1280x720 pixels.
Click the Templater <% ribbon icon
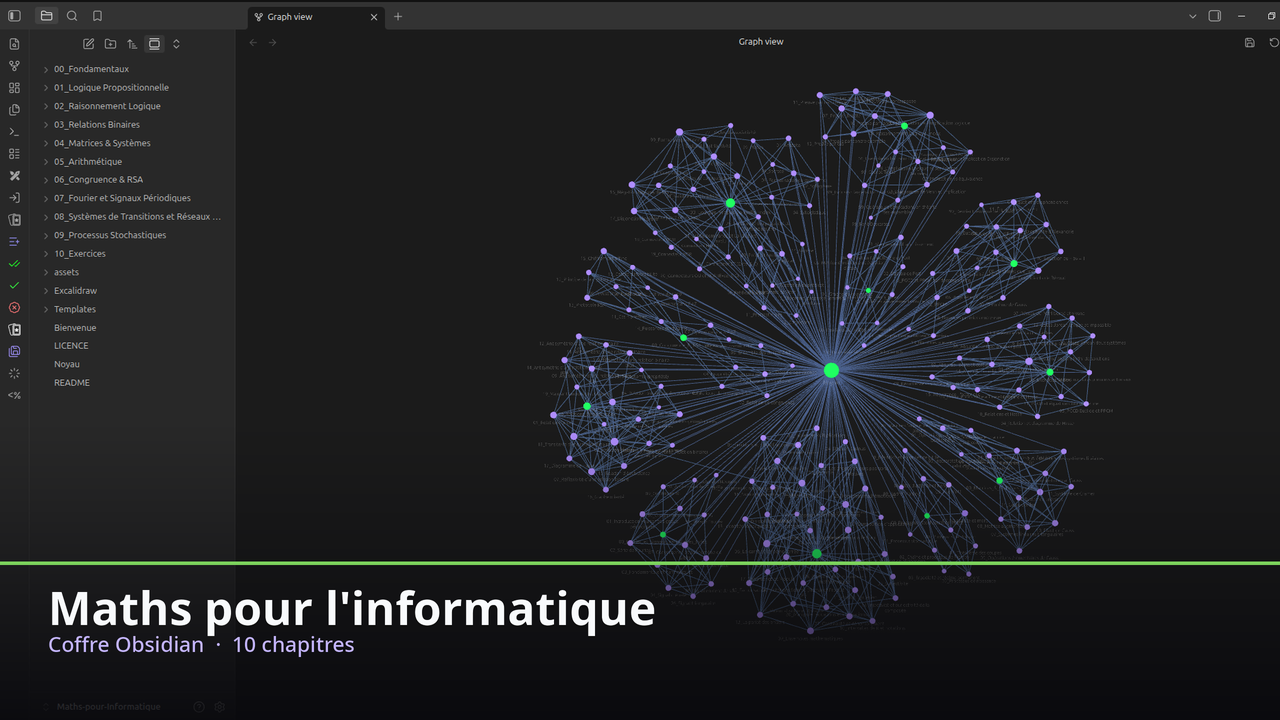[x=14, y=396]
